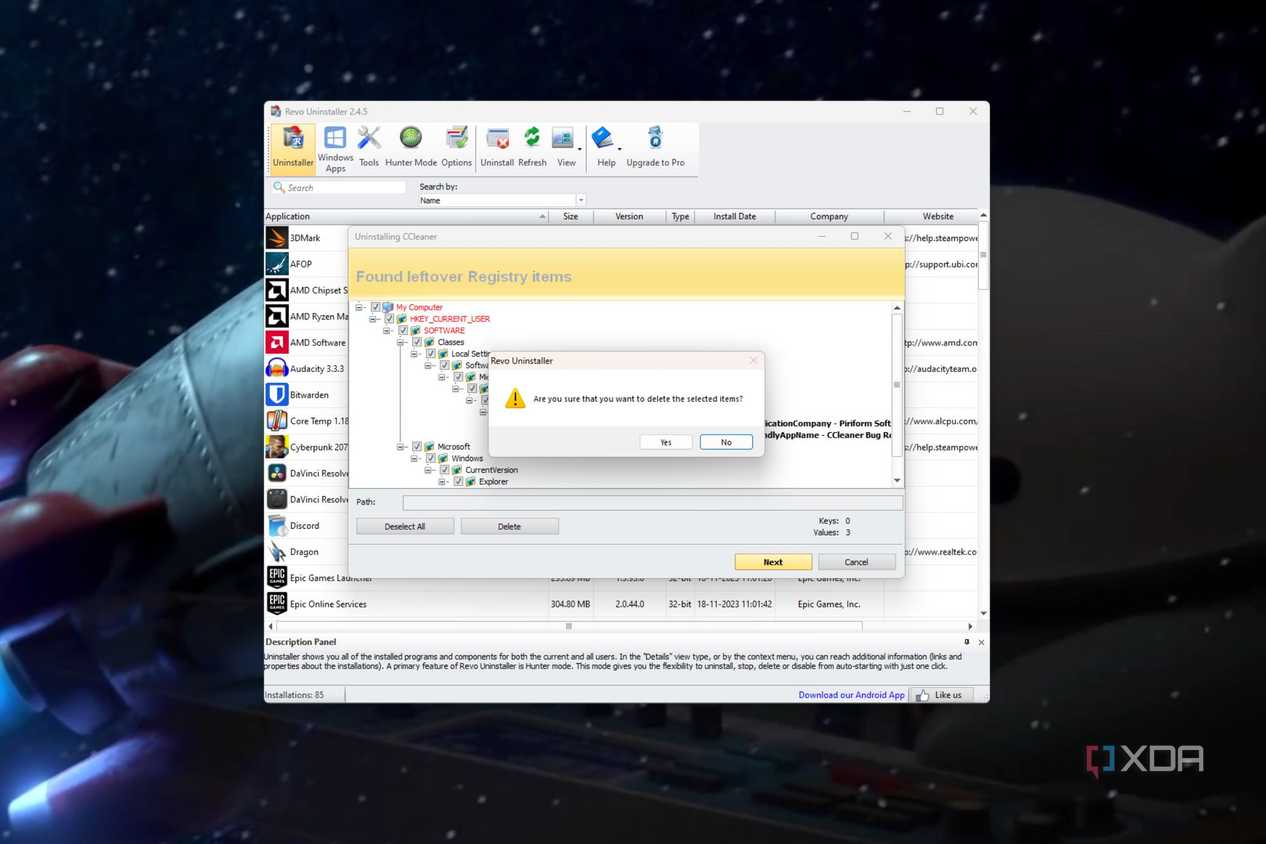Image resolution: width=1266 pixels, height=844 pixels.
Task: Open the Uninstaller toolbar section
Action: point(293,148)
